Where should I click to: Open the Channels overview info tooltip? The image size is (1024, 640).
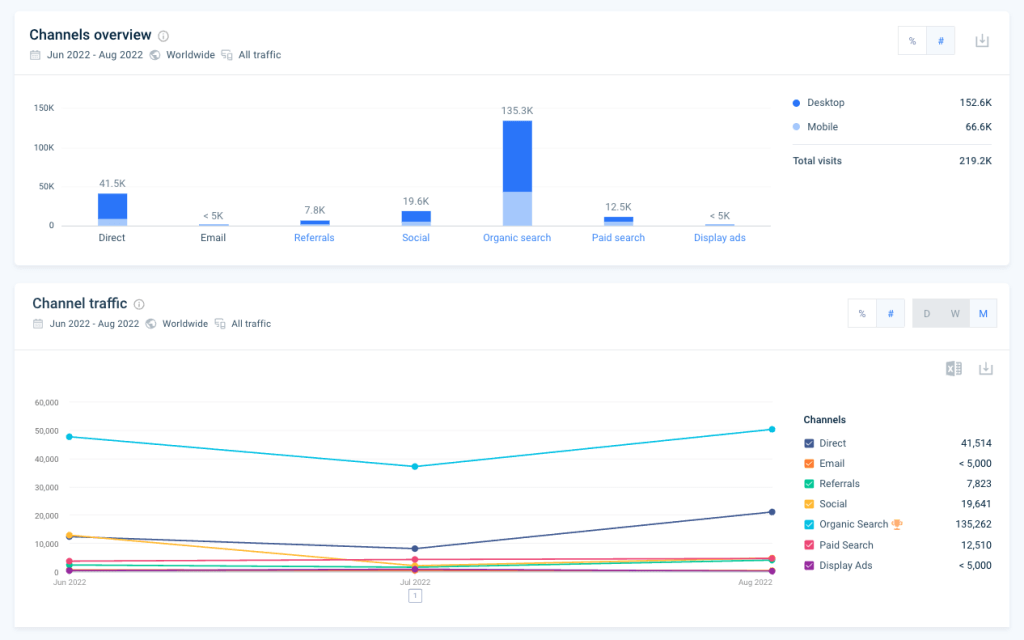pos(163,34)
